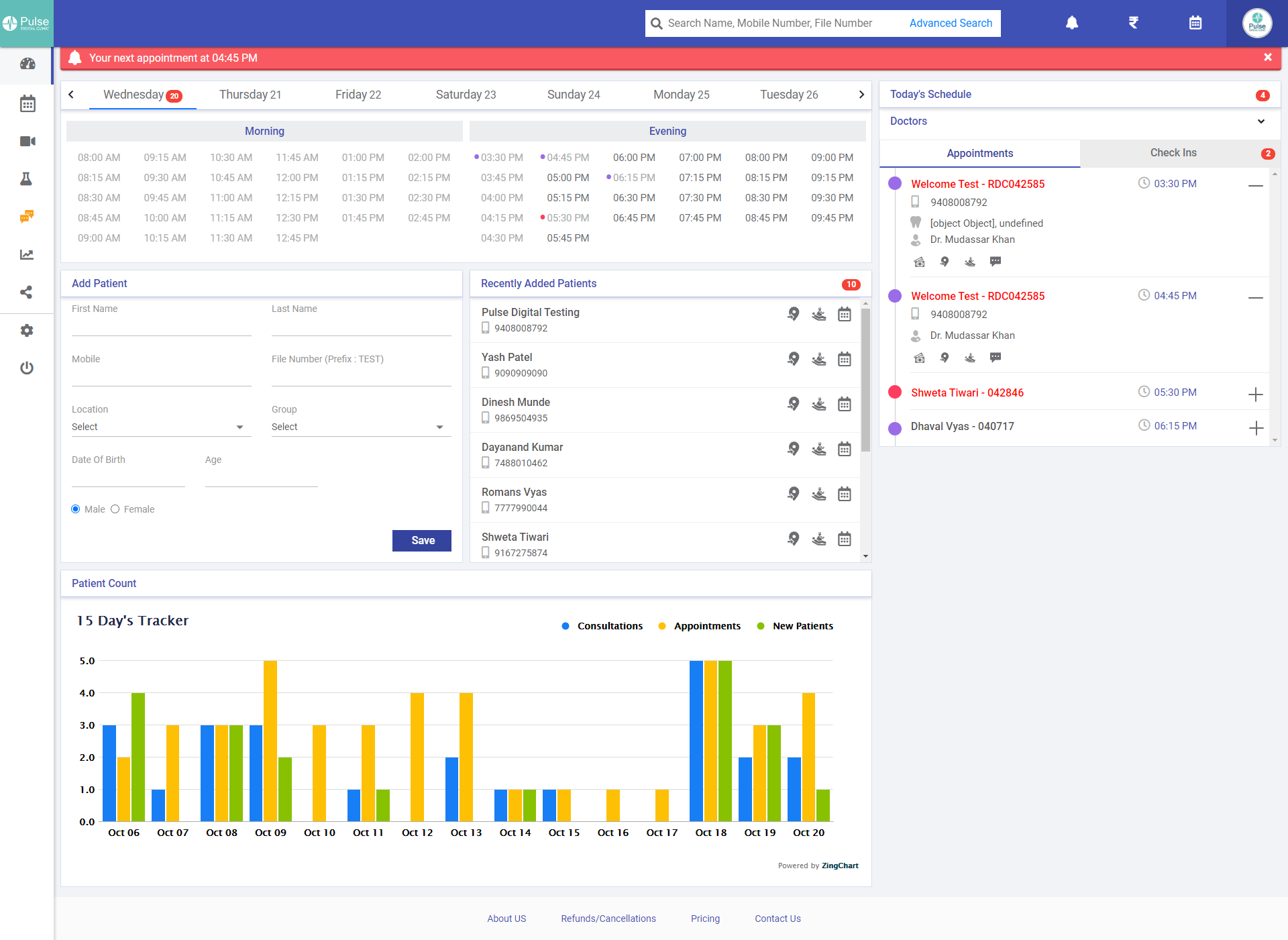Click the notification bell icon in header

pos(1072,23)
